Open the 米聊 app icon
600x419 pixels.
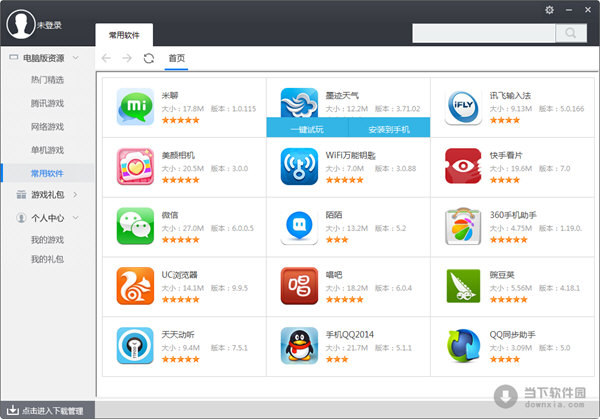pos(135,107)
